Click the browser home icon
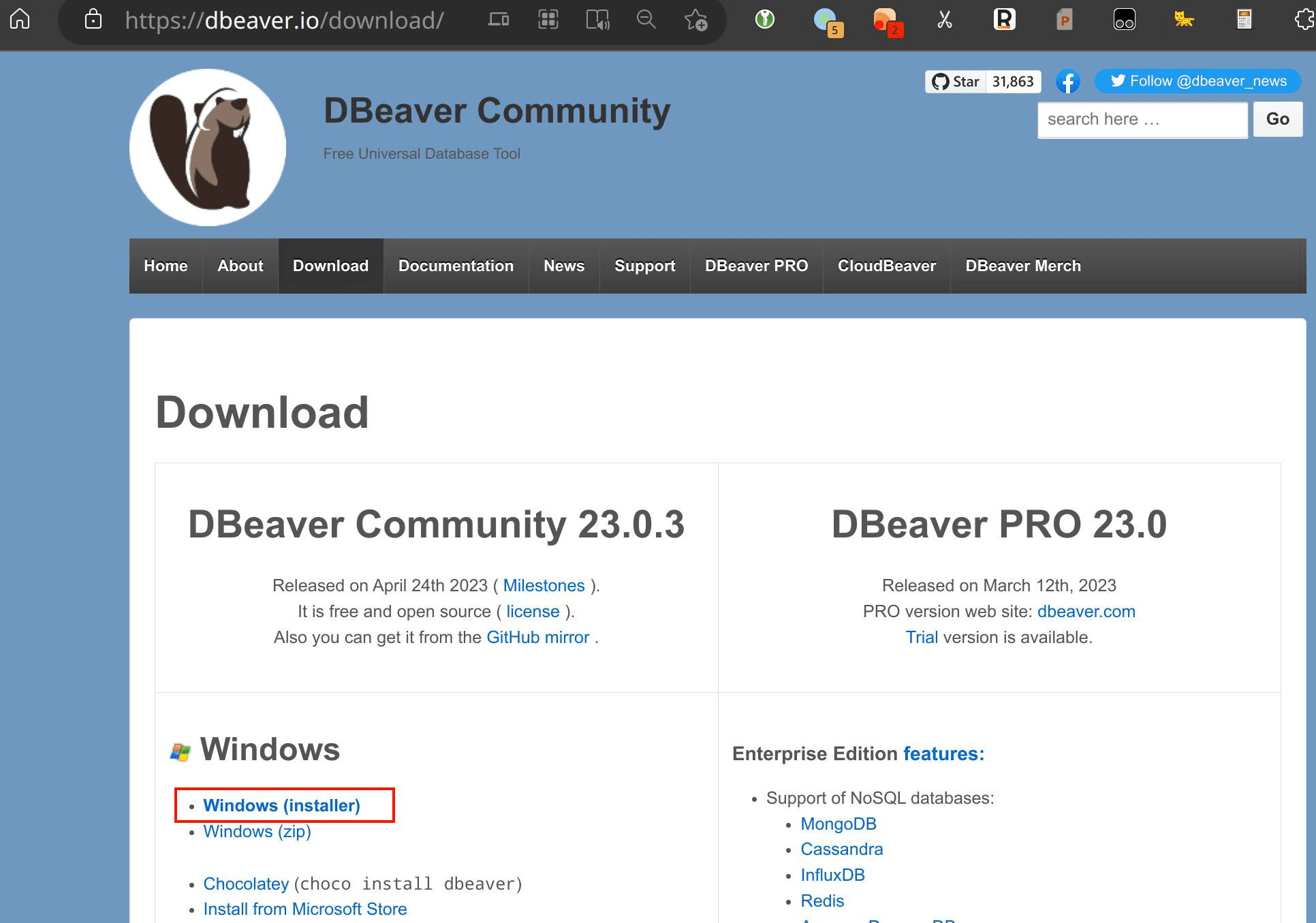Viewport: 1316px width, 923px height. [x=20, y=18]
